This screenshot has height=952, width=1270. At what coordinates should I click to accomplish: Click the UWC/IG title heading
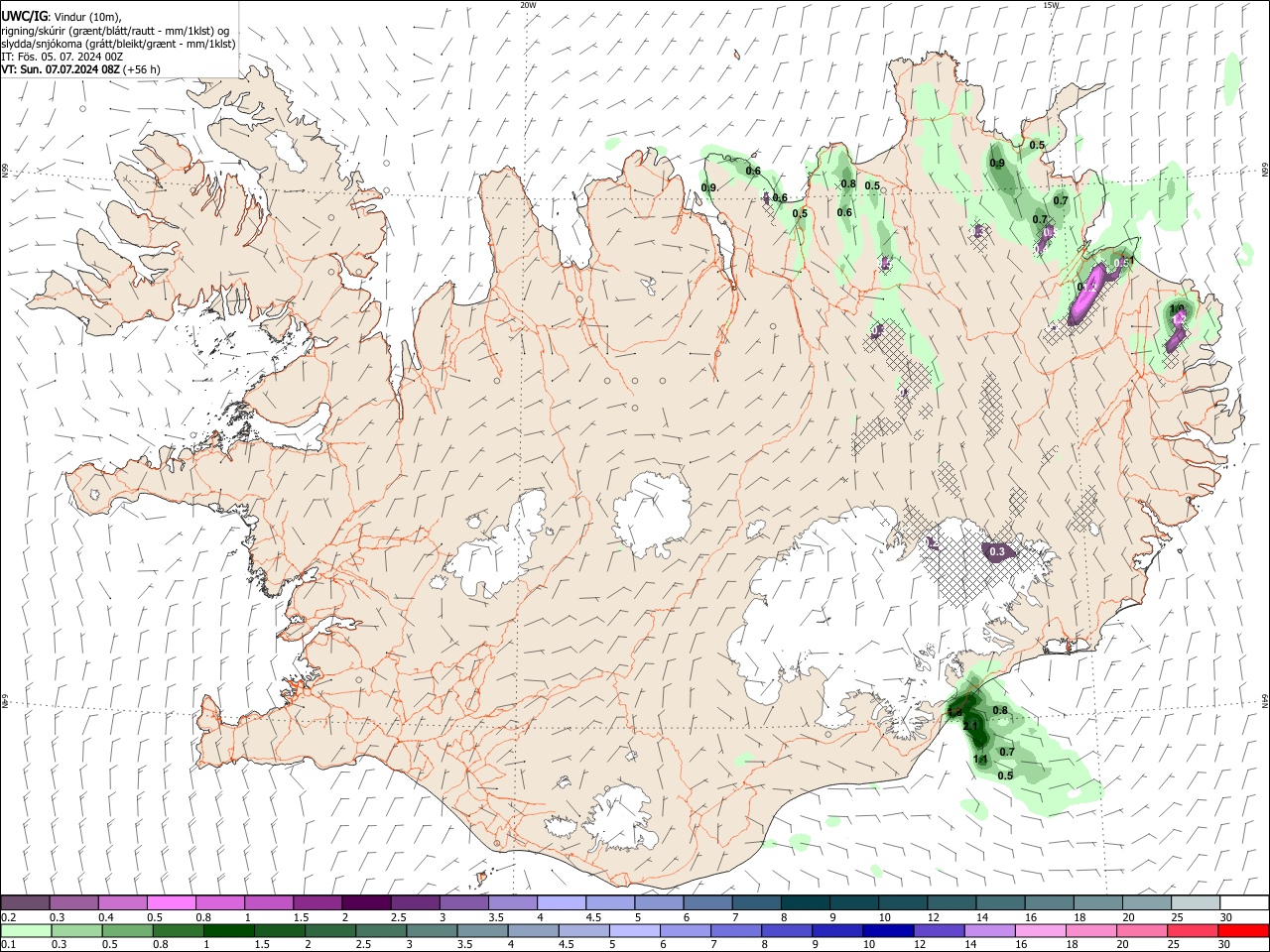click(x=24, y=16)
